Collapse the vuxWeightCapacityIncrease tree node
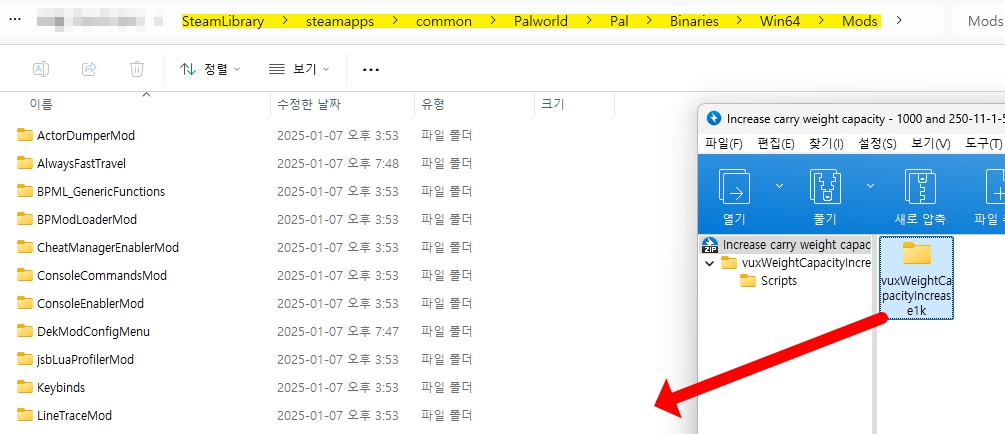 tap(709, 263)
